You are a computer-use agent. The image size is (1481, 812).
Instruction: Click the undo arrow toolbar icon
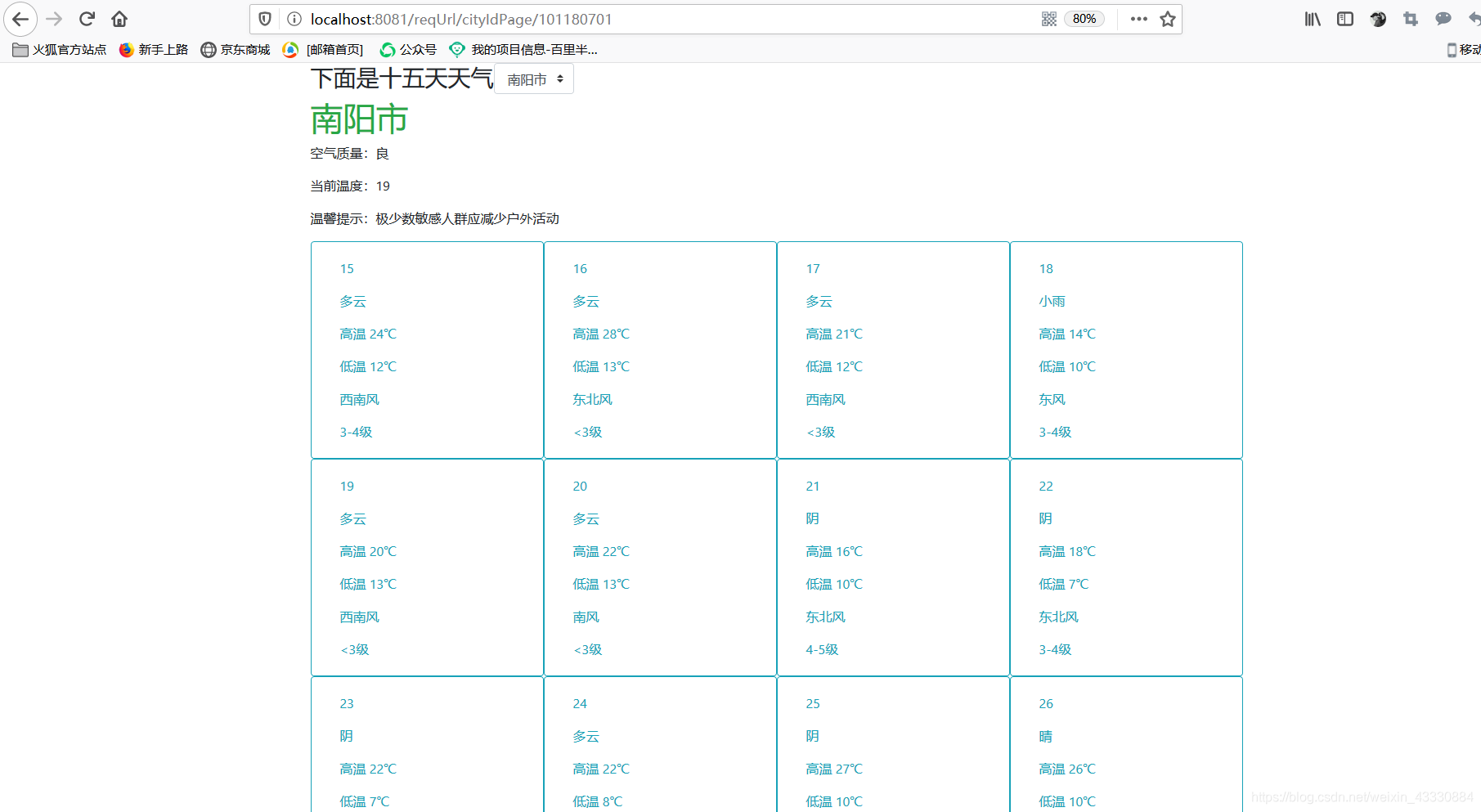(1474, 19)
